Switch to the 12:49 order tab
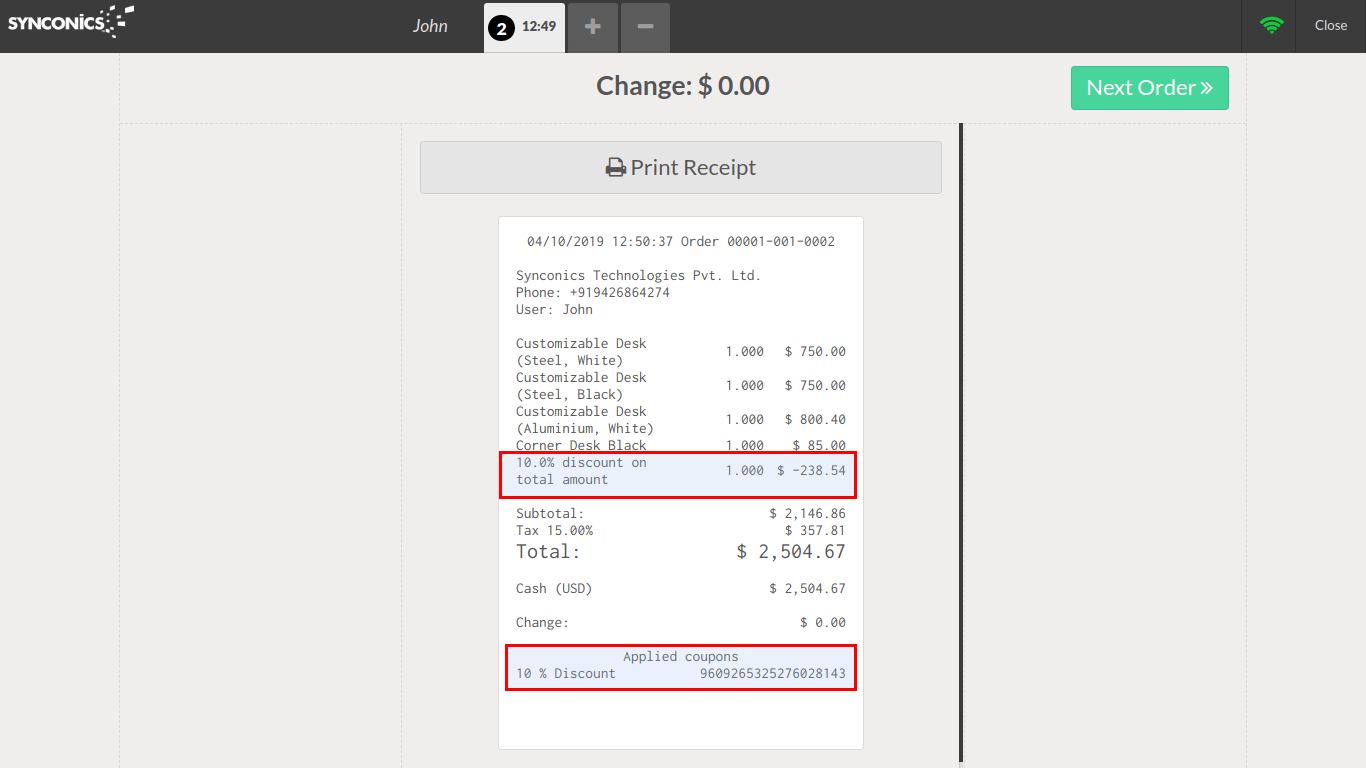The image size is (1366, 768). click(x=539, y=27)
